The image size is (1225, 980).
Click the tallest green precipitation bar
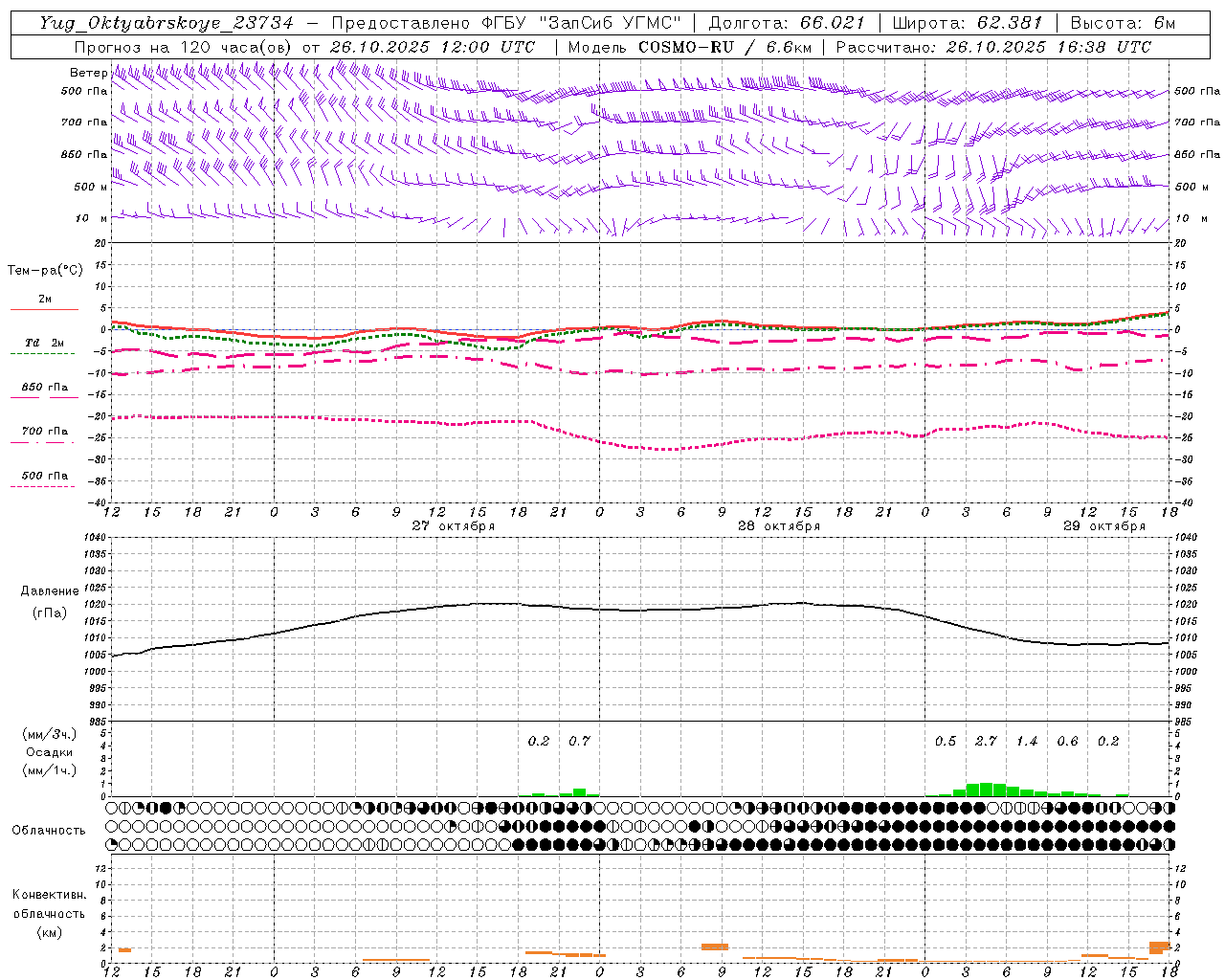point(986,790)
